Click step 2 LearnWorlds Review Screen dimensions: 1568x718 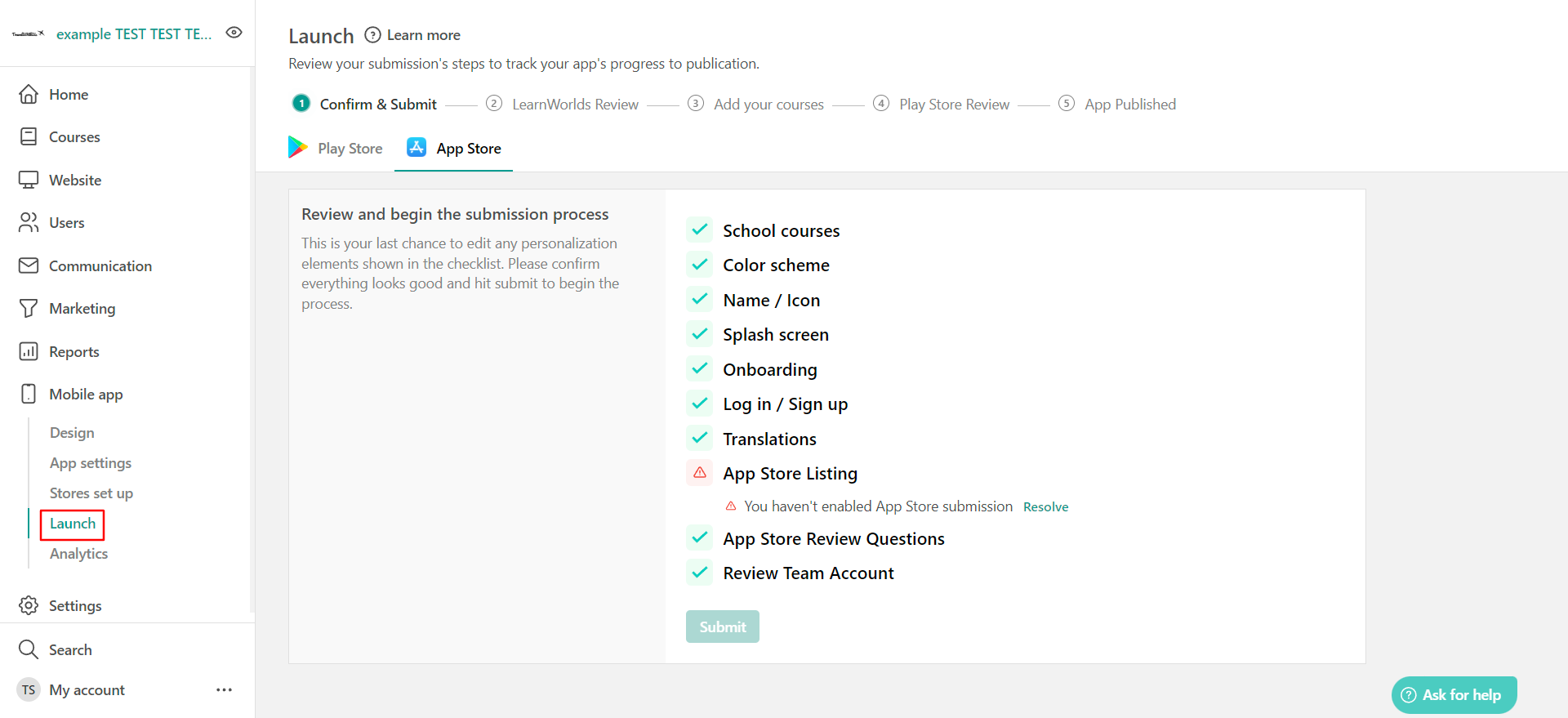(x=563, y=104)
